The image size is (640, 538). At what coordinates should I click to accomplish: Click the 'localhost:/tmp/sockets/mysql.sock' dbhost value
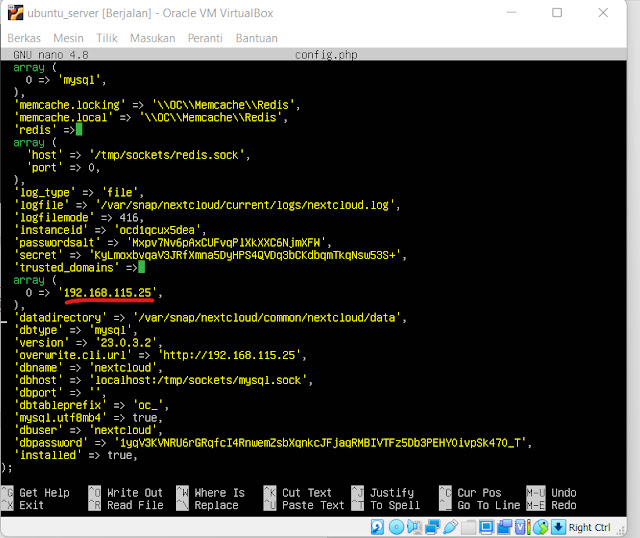[198, 380]
